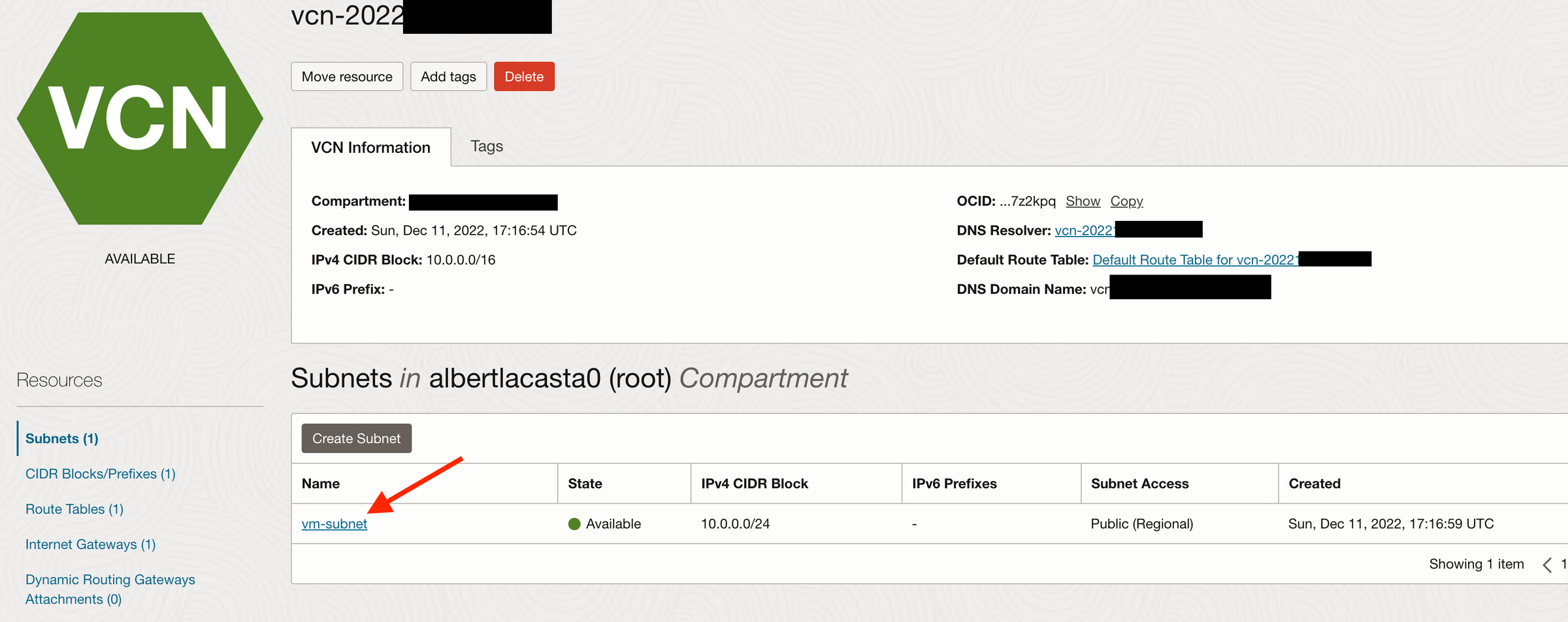1568x622 pixels.
Task: Select the Subnets resource in the sidebar
Action: tap(61, 438)
